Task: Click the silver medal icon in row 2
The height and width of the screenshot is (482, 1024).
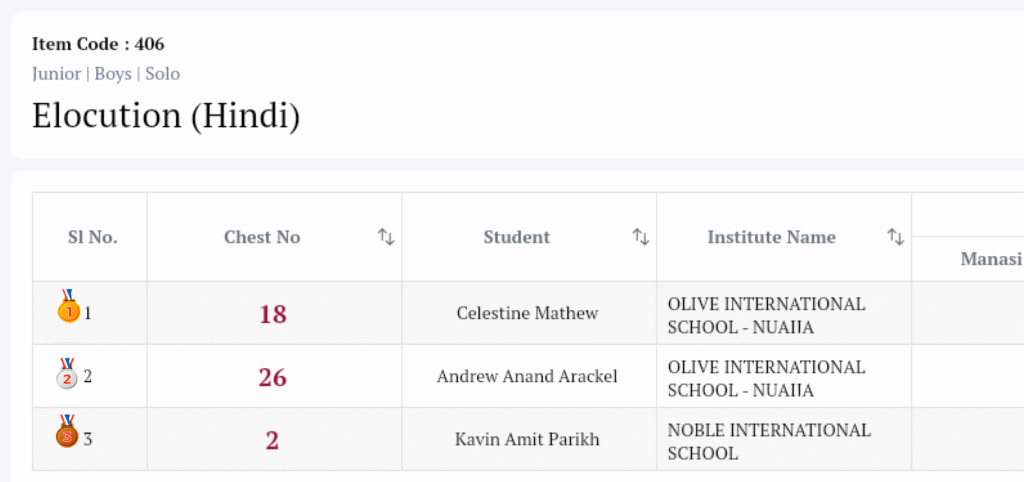Action: (67, 375)
